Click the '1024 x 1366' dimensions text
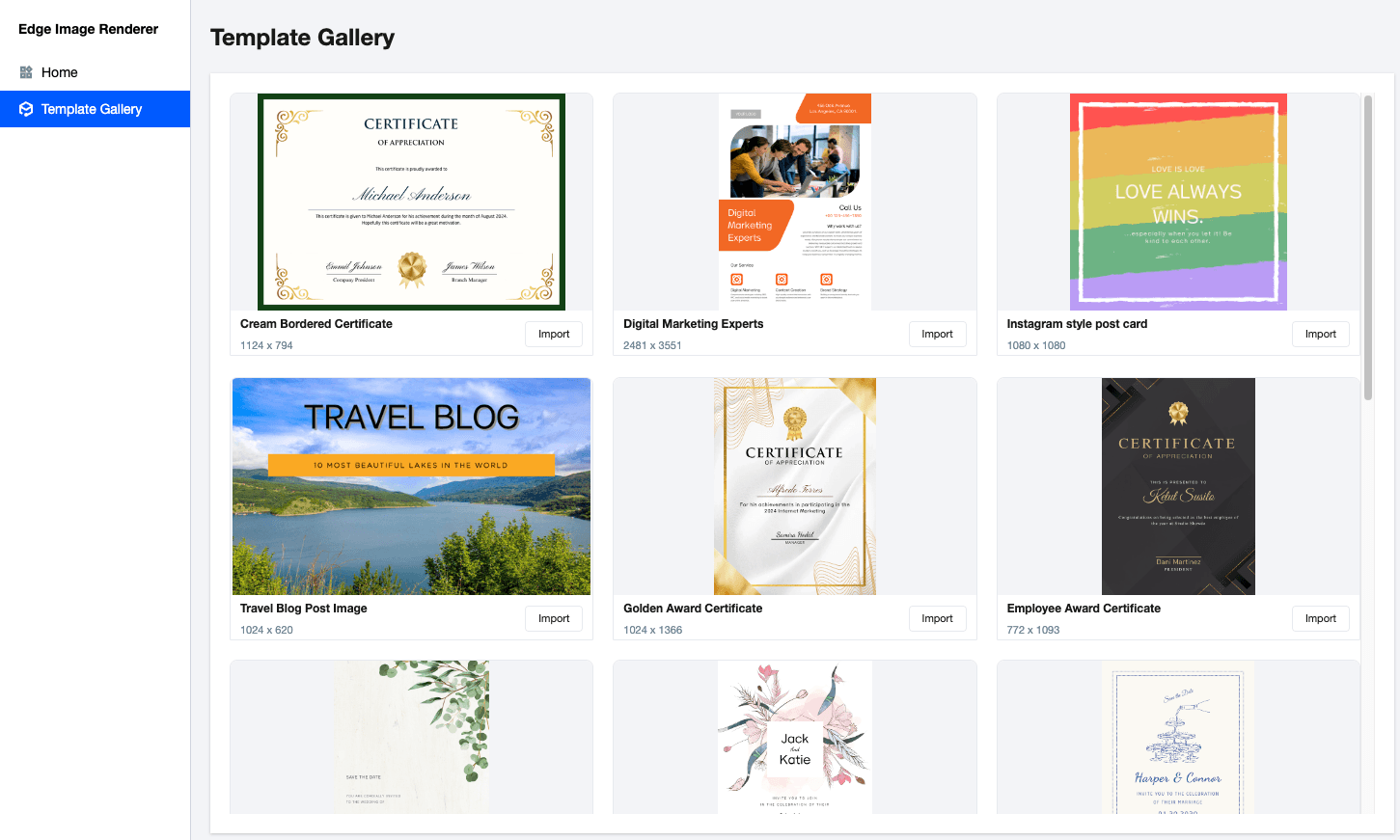The image size is (1400, 840). coord(652,630)
